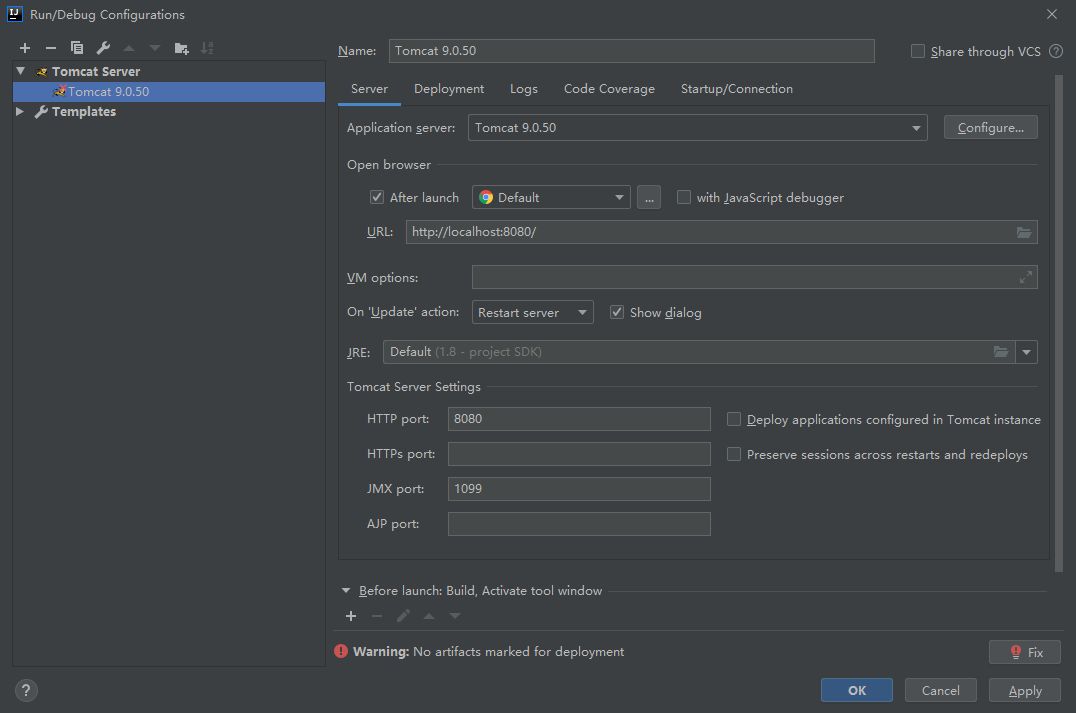Enable Deploy applications configured in Tomcat instance

[734, 419]
